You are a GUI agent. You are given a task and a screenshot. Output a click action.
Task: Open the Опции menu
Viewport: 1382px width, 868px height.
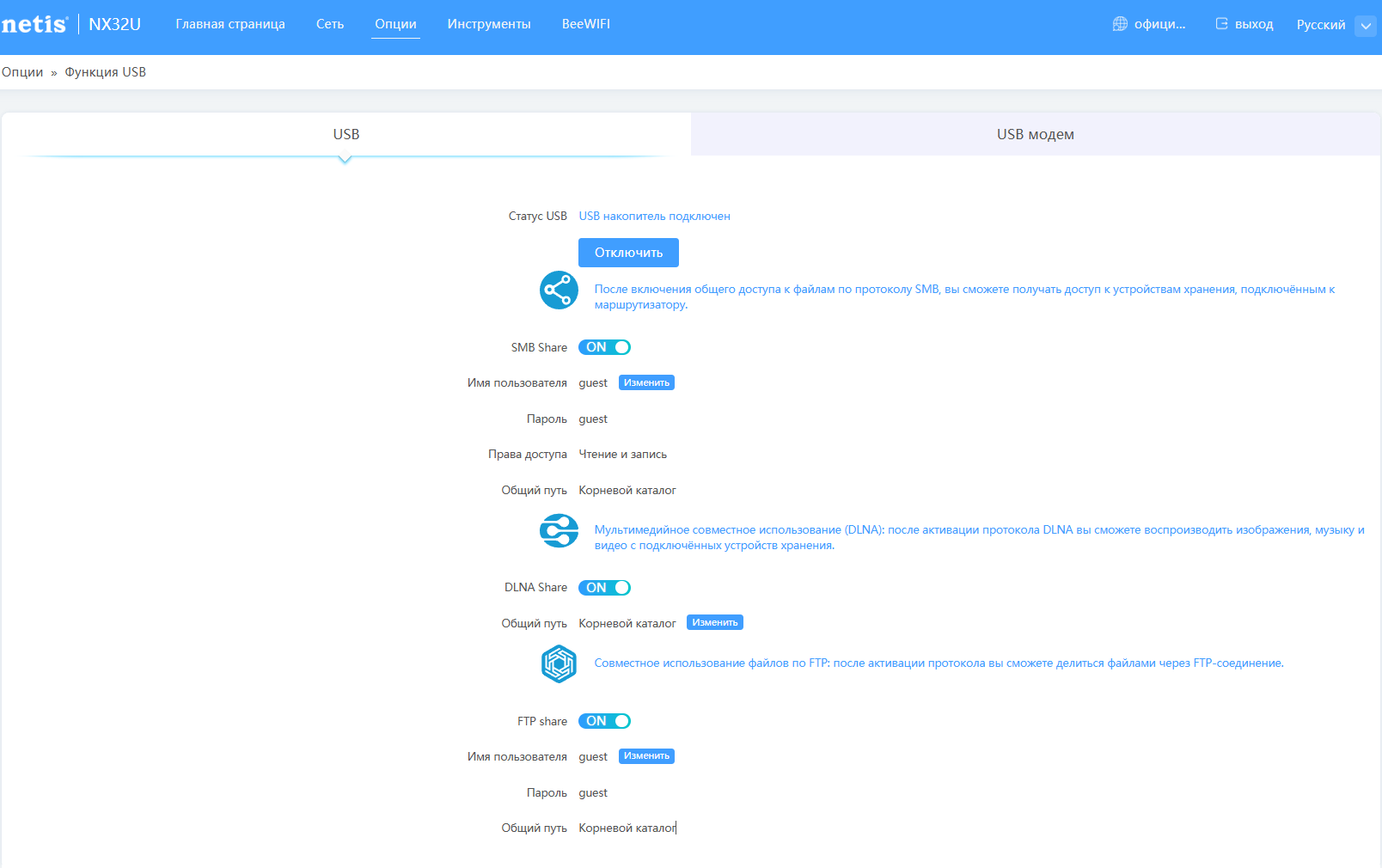(x=395, y=24)
